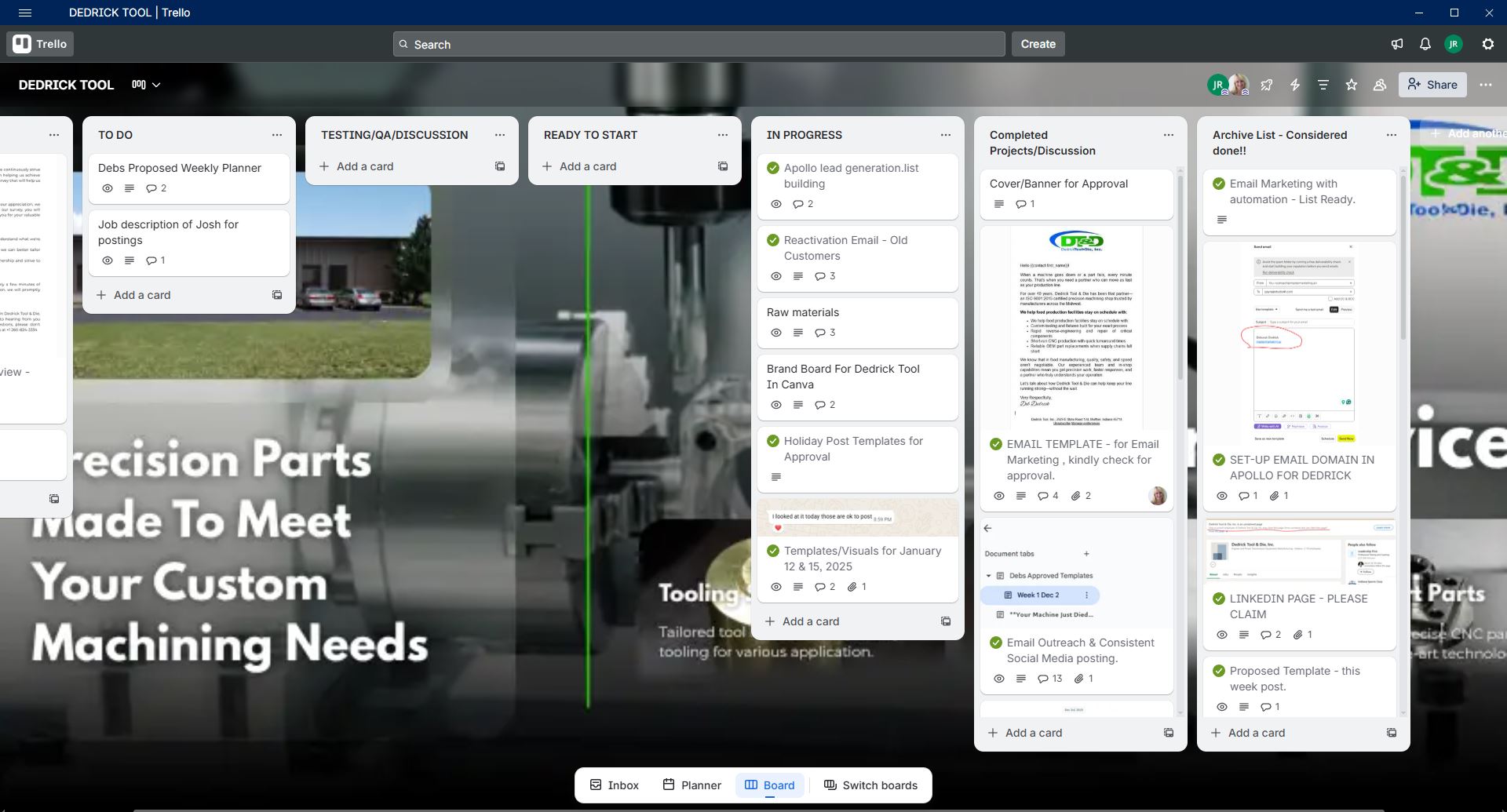Open the board filter icon
Screen dimensions: 1507x812
(1323, 85)
